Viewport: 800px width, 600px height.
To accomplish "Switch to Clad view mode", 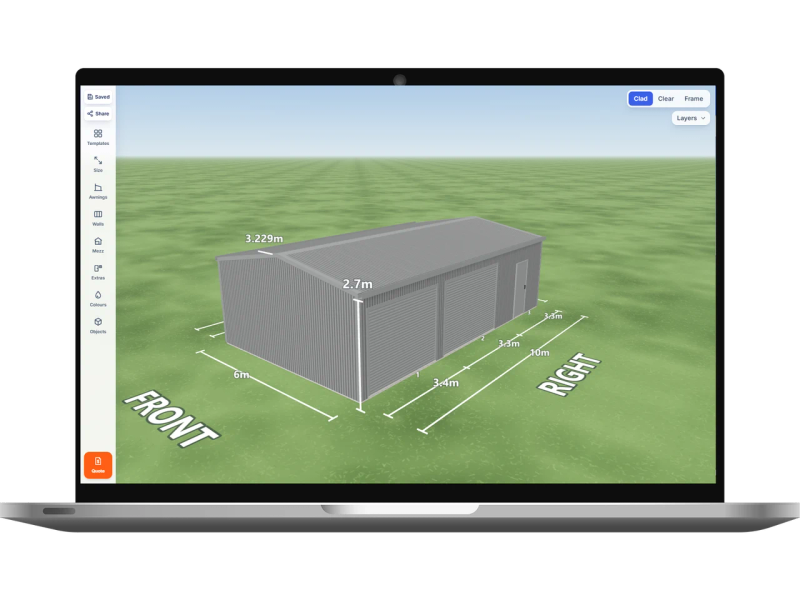I will pos(640,98).
